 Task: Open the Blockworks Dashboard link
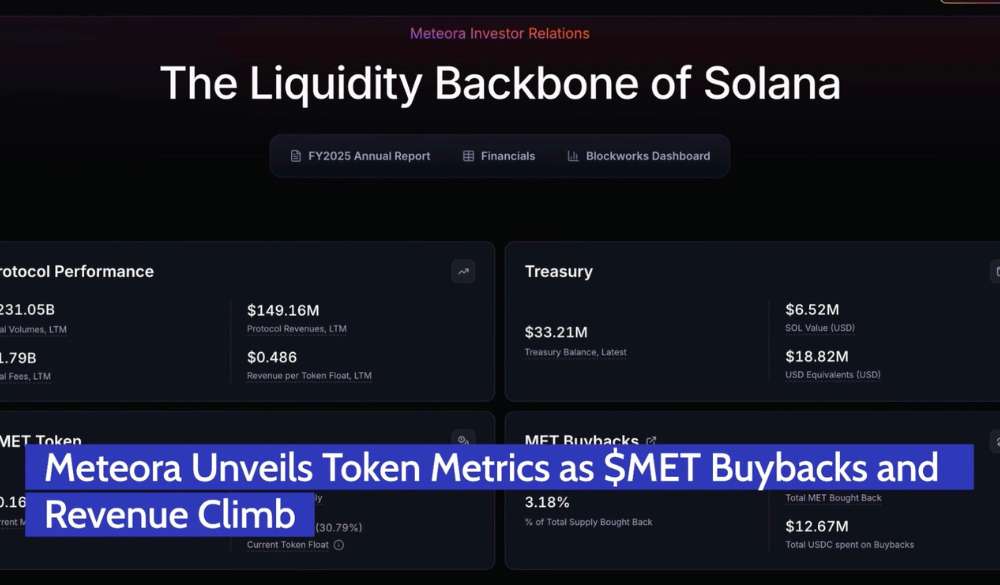(x=647, y=156)
